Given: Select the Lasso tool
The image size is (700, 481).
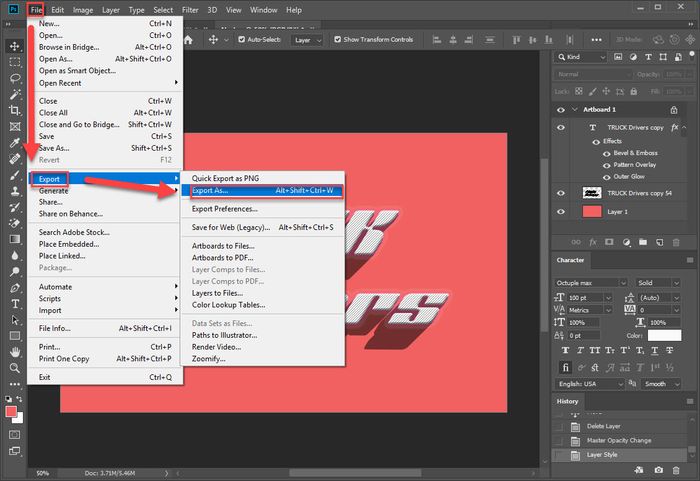Looking at the screenshot, I should click(x=15, y=78).
